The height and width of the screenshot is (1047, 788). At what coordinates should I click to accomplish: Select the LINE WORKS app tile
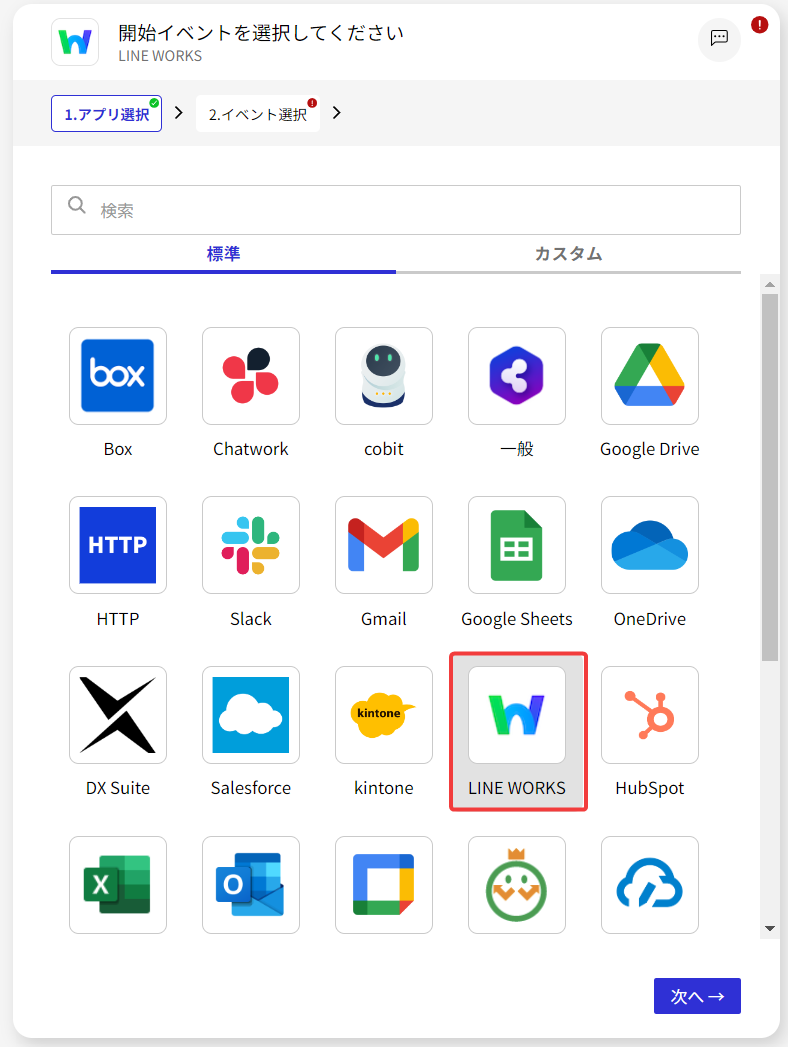tap(518, 731)
